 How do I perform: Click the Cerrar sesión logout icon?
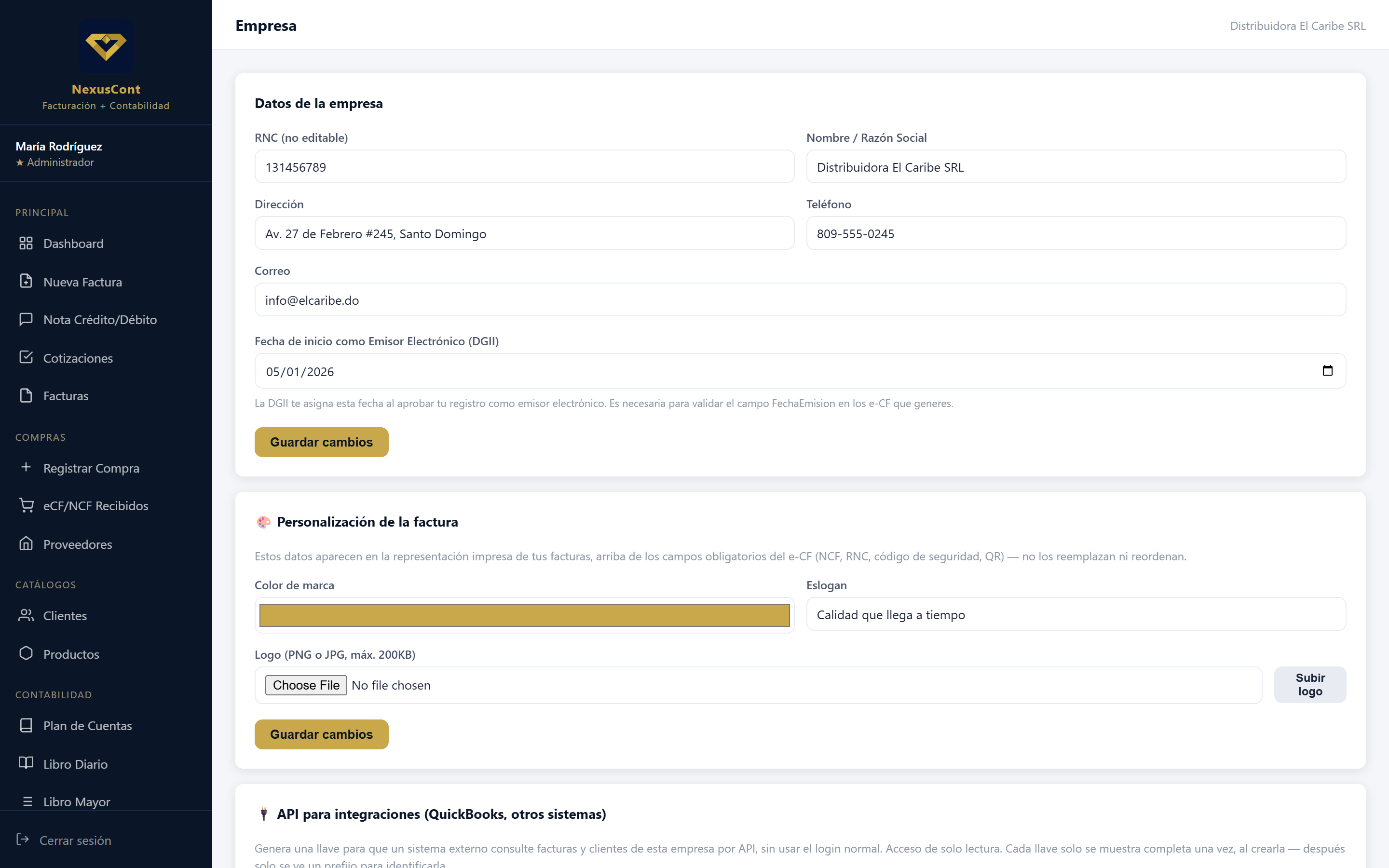pyautogui.click(x=23, y=839)
